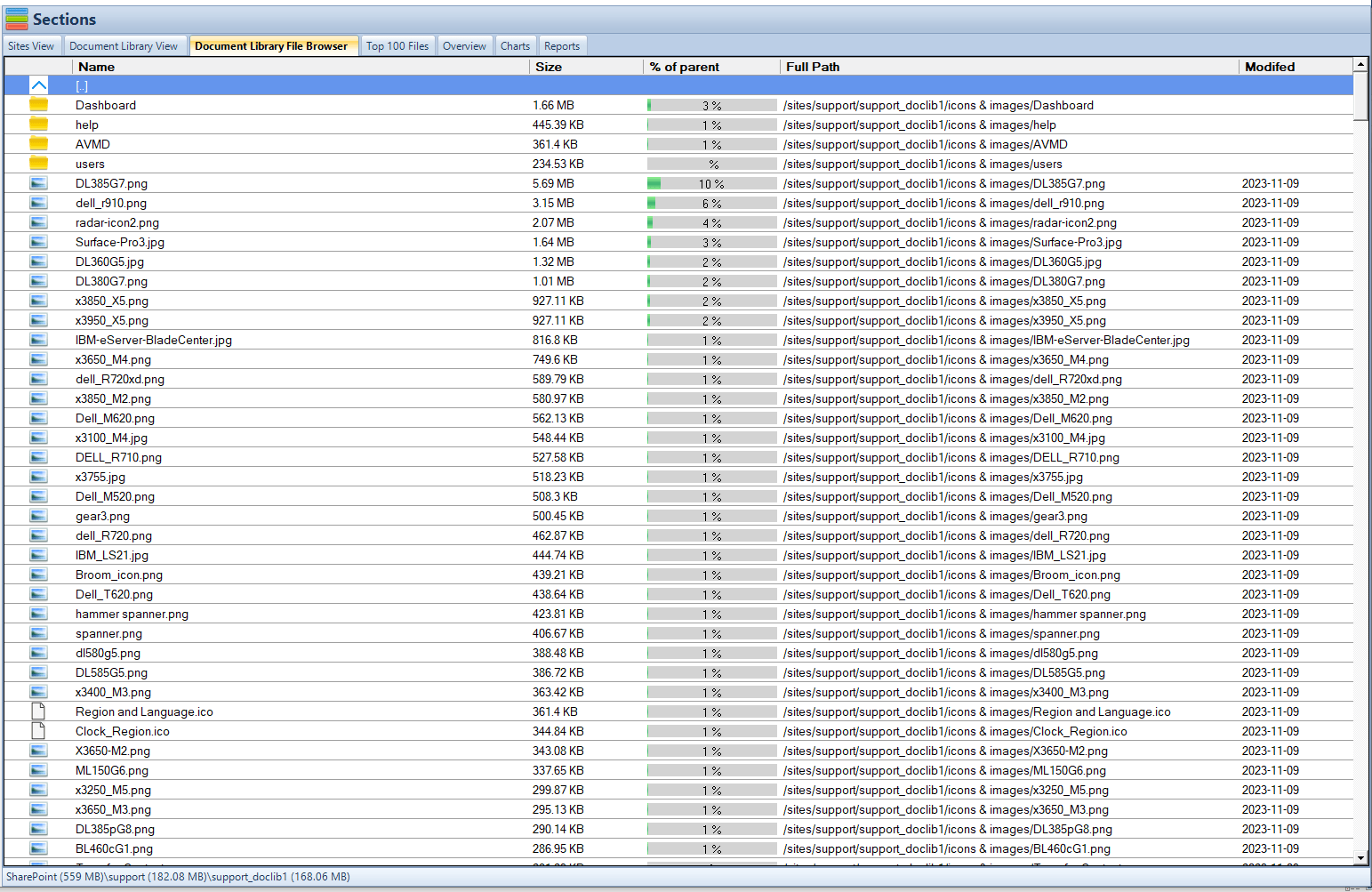Viewport: 1372px width, 892px height.
Task: Switch to the Sites View tab
Action: coord(31,45)
